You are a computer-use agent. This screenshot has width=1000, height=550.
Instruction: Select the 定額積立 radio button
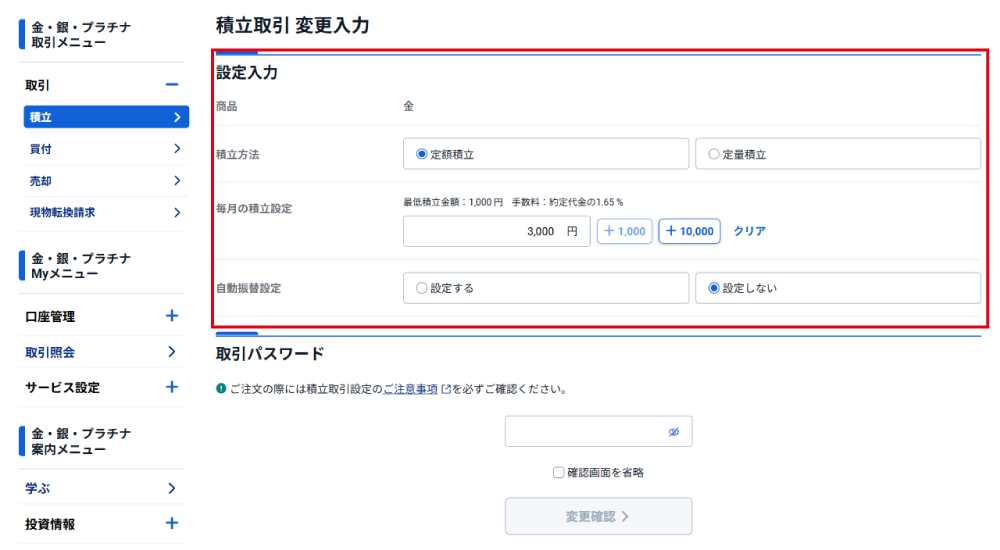(x=422, y=154)
